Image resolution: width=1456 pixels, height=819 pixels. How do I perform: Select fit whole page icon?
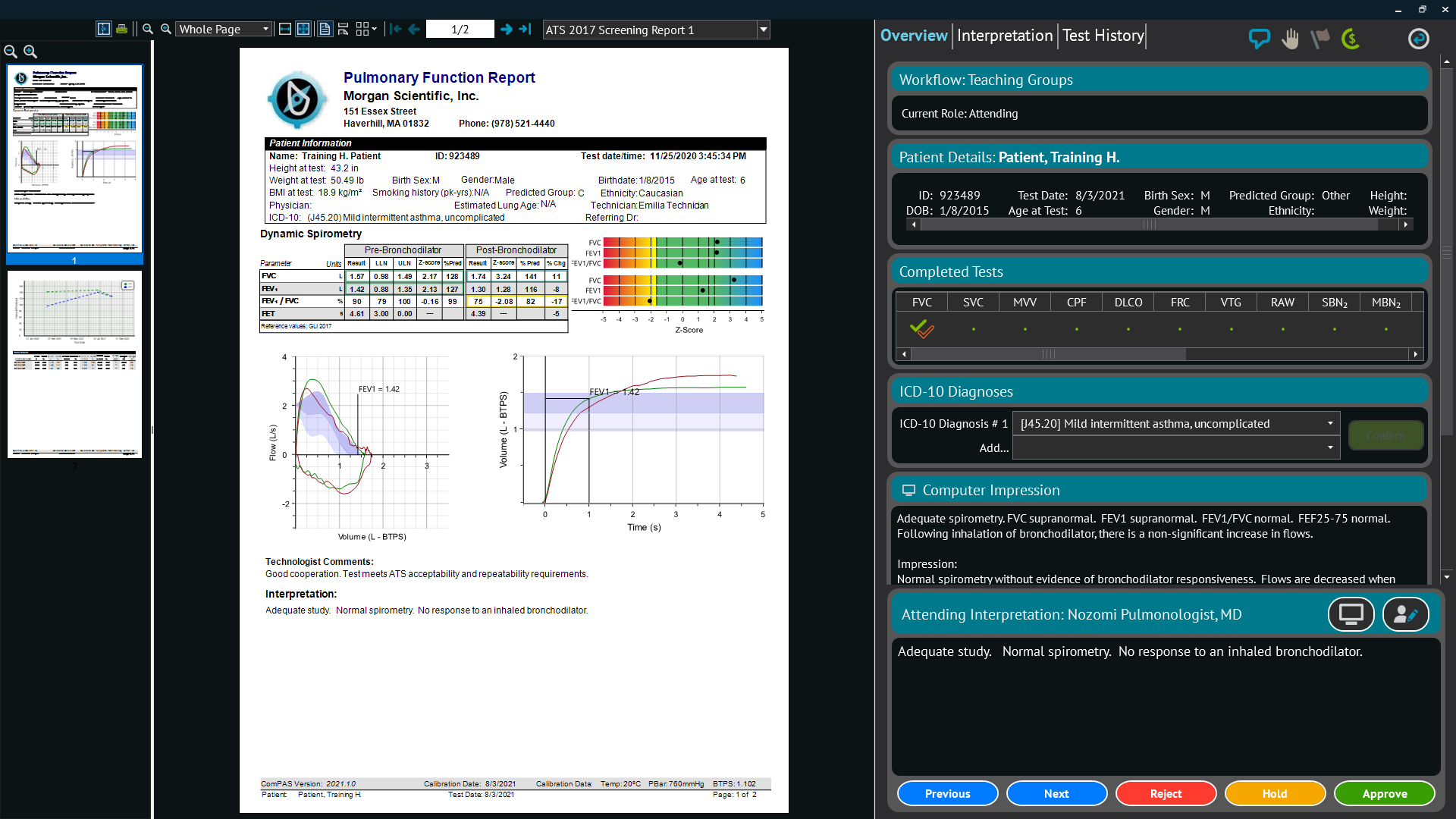[x=303, y=29]
